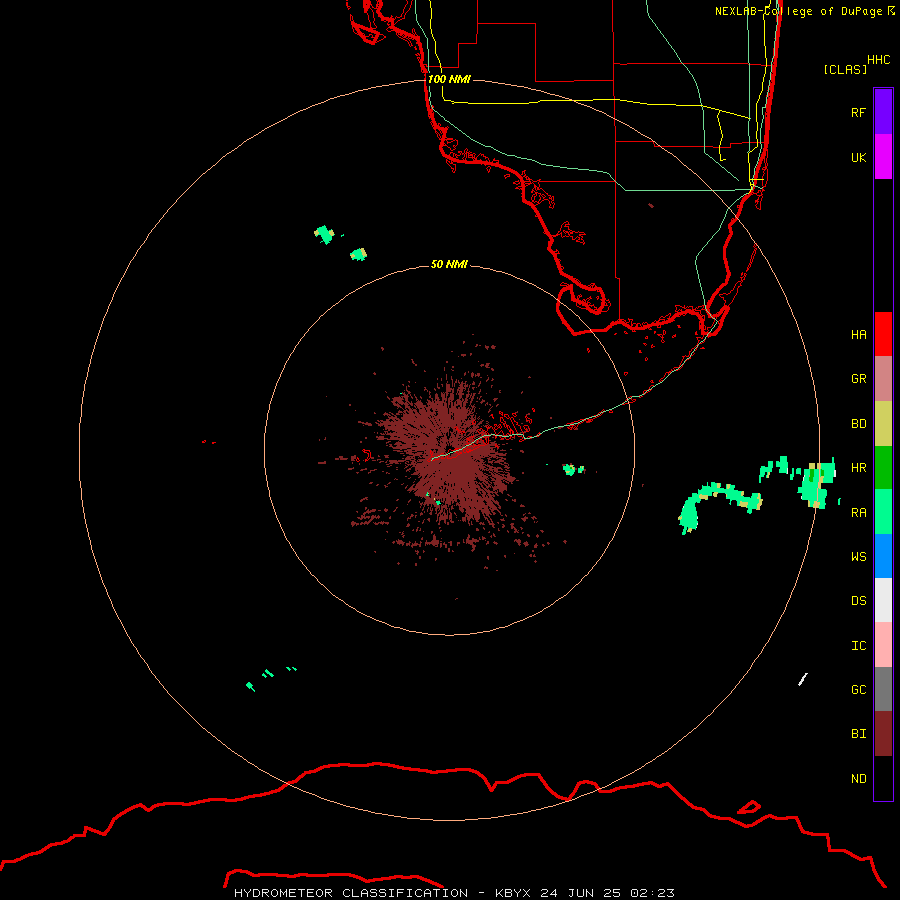Image resolution: width=900 pixels, height=900 pixels.
Task: Click the 'NEXLAB-College of DuPage' text
Action: tap(798, 11)
